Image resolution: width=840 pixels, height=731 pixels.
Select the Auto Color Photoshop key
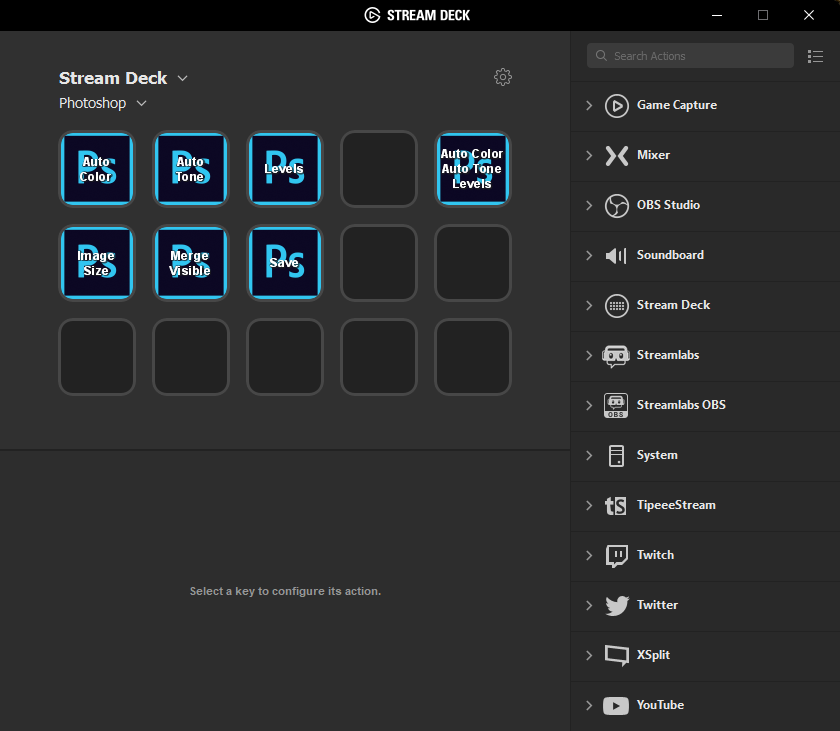[96, 169]
